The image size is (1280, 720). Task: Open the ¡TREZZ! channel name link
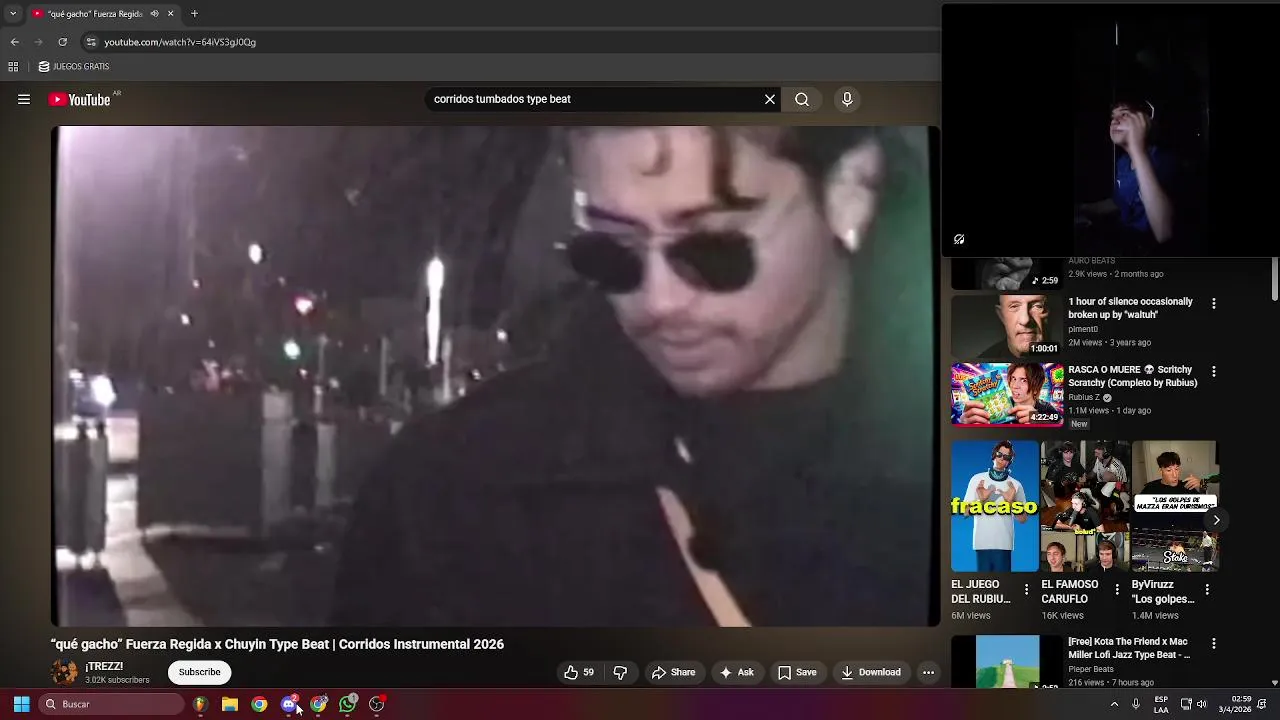coord(104,666)
